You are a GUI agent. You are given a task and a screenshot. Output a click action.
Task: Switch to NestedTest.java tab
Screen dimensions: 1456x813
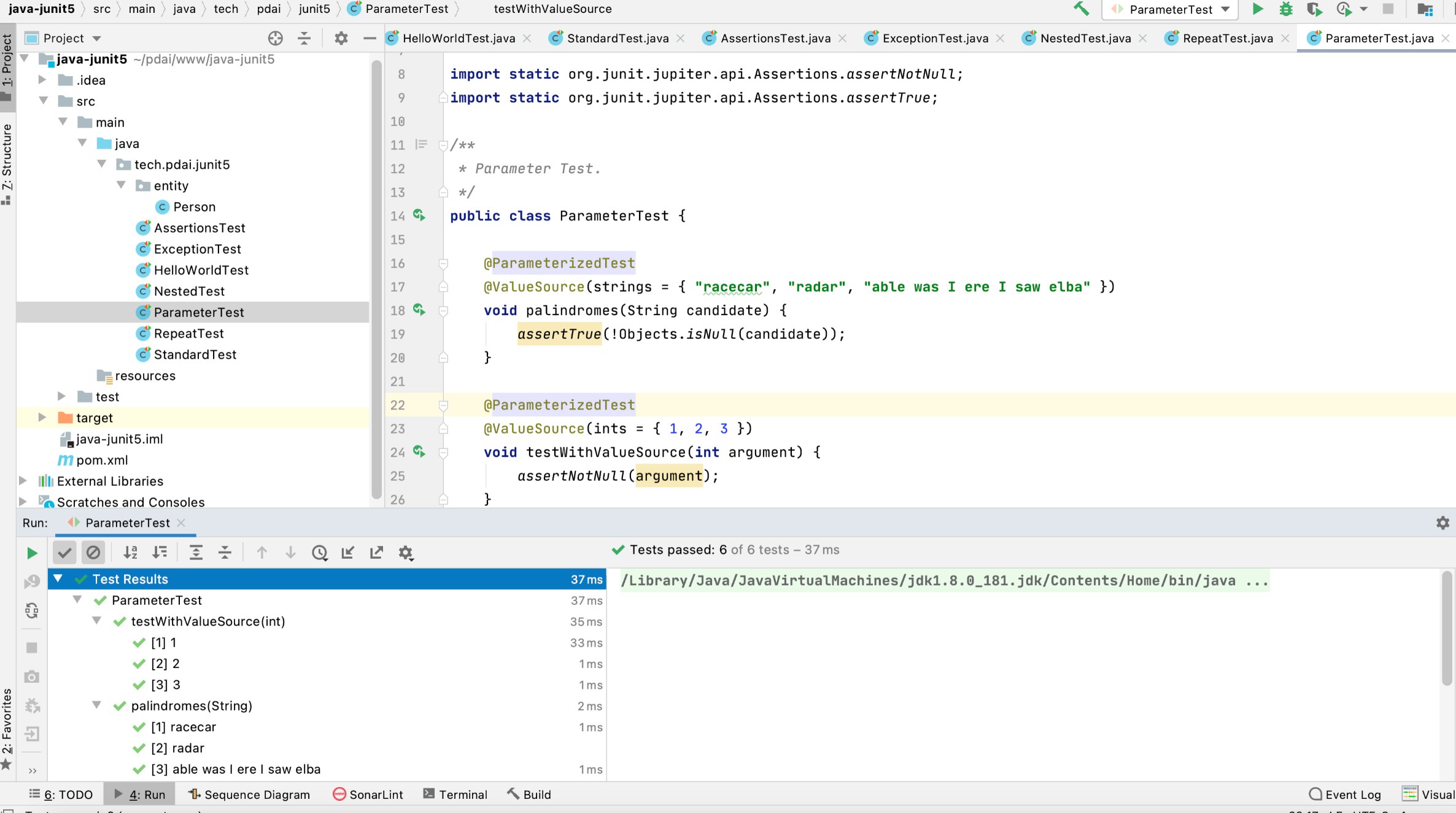click(1085, 38)
